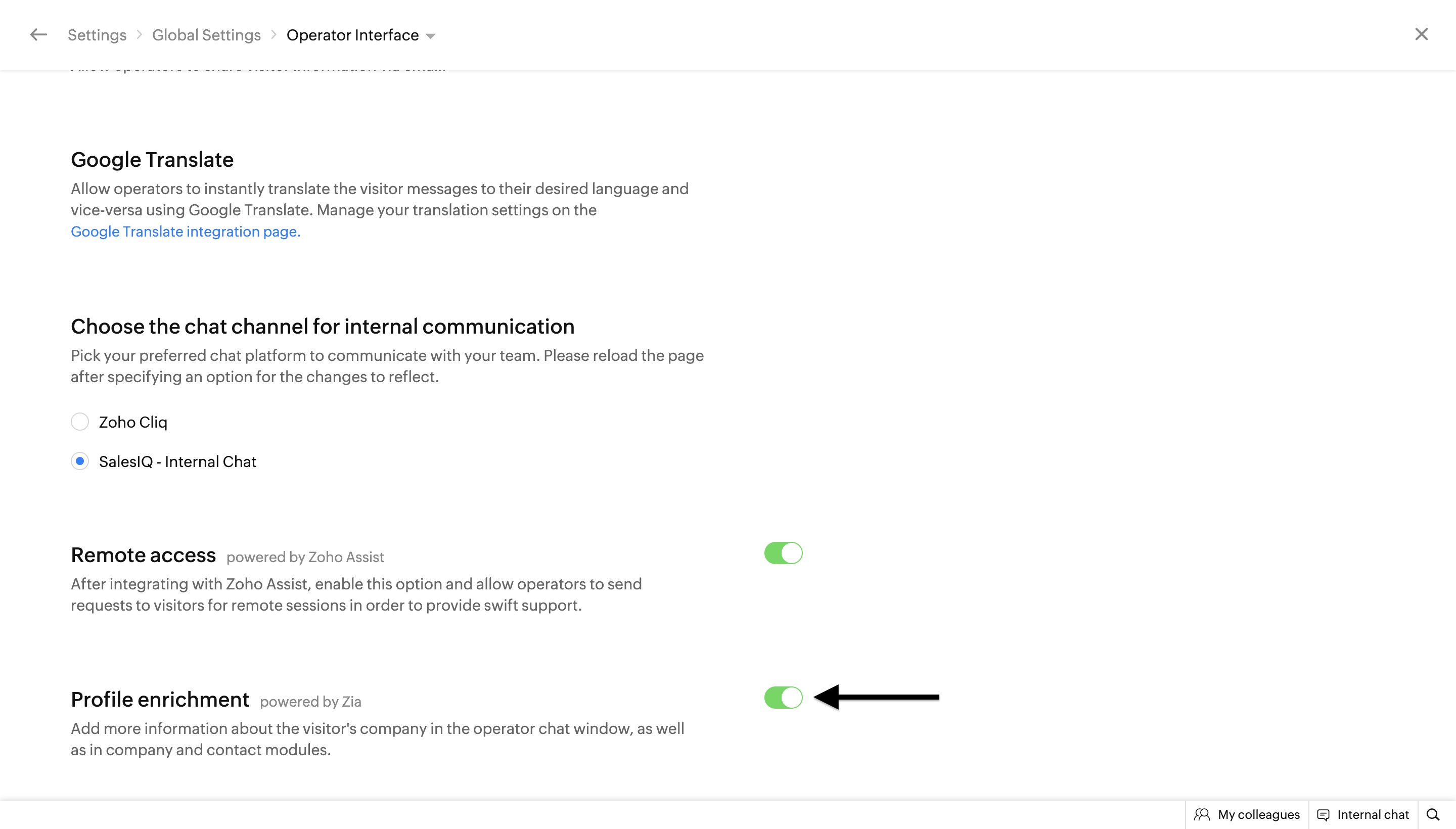This screenshot has width=1456, height=829.
Task: Select the Zoho Cliq radio button
Action: (x=80, y=422)
